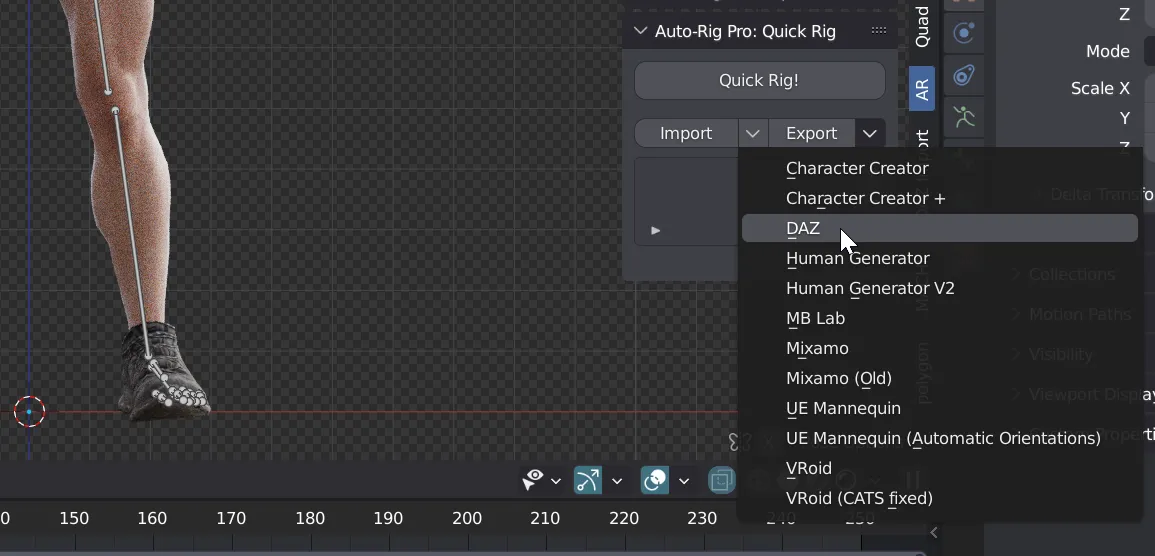Select the Mixamo (Old) preset

click(x=939, y=378)
